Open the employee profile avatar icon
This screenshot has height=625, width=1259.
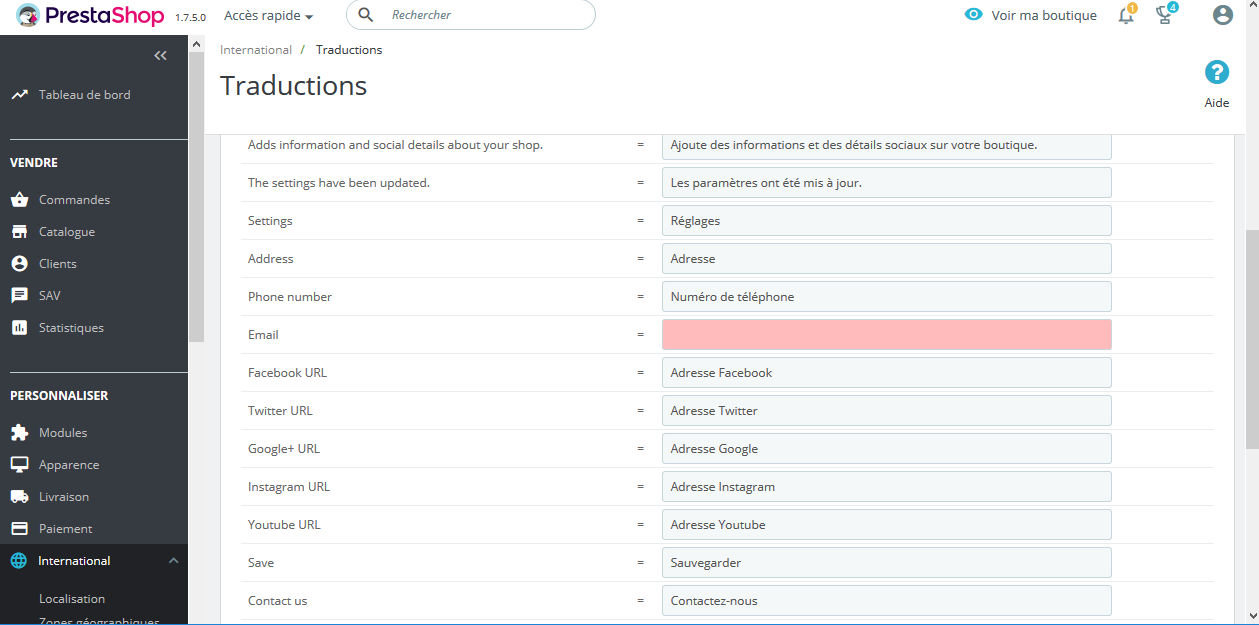click(1222, 15)
